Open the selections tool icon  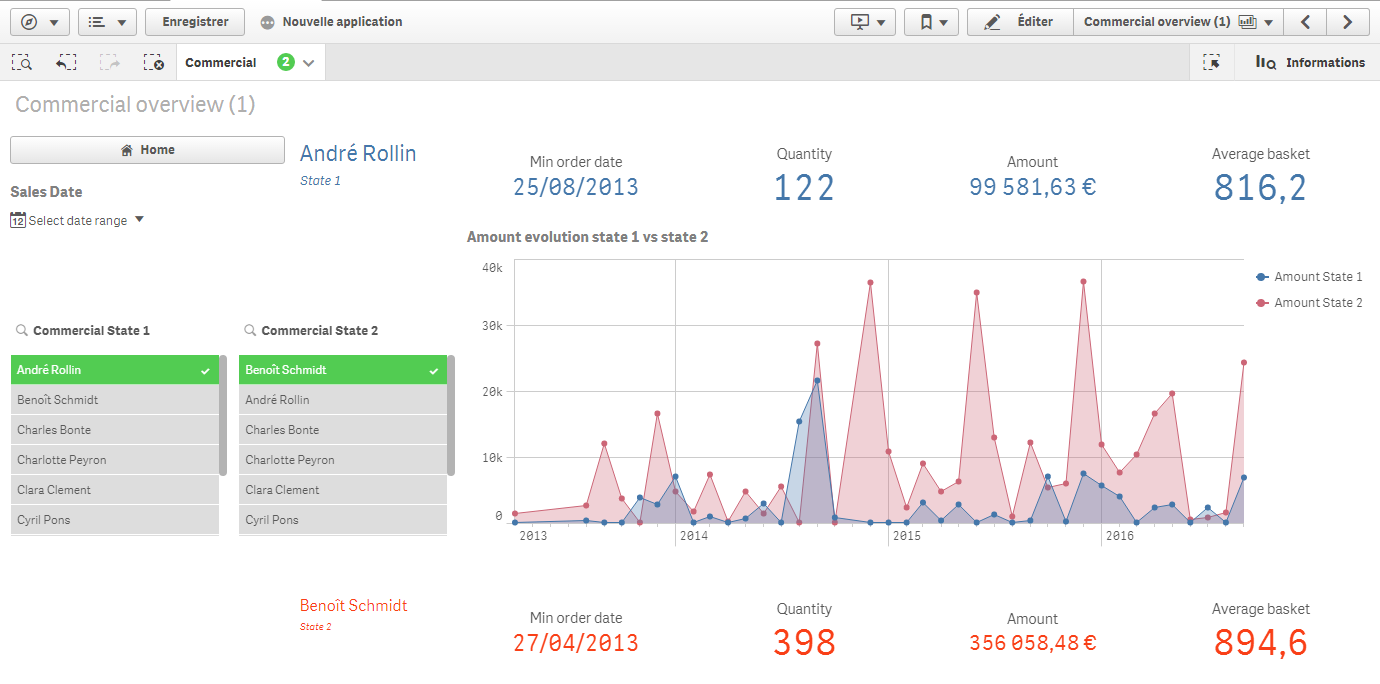(1212, 62)
